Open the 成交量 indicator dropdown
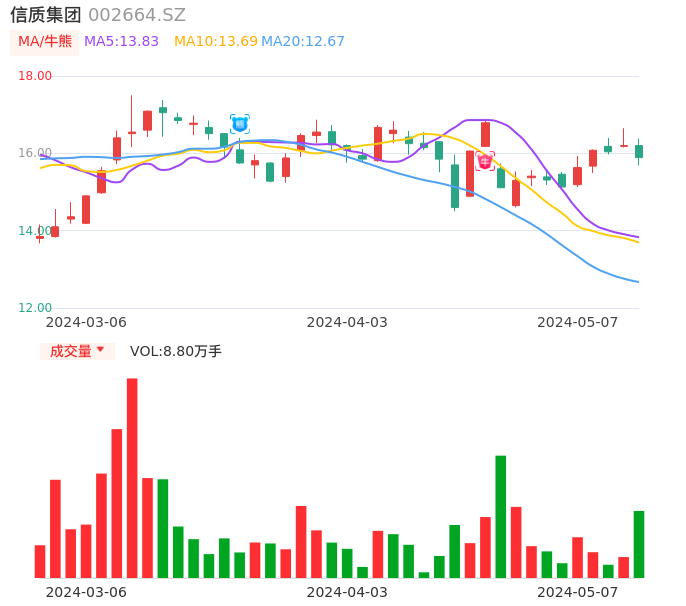Image resolution: width=686 pixels, height=606 pixels. pos(77,351)
